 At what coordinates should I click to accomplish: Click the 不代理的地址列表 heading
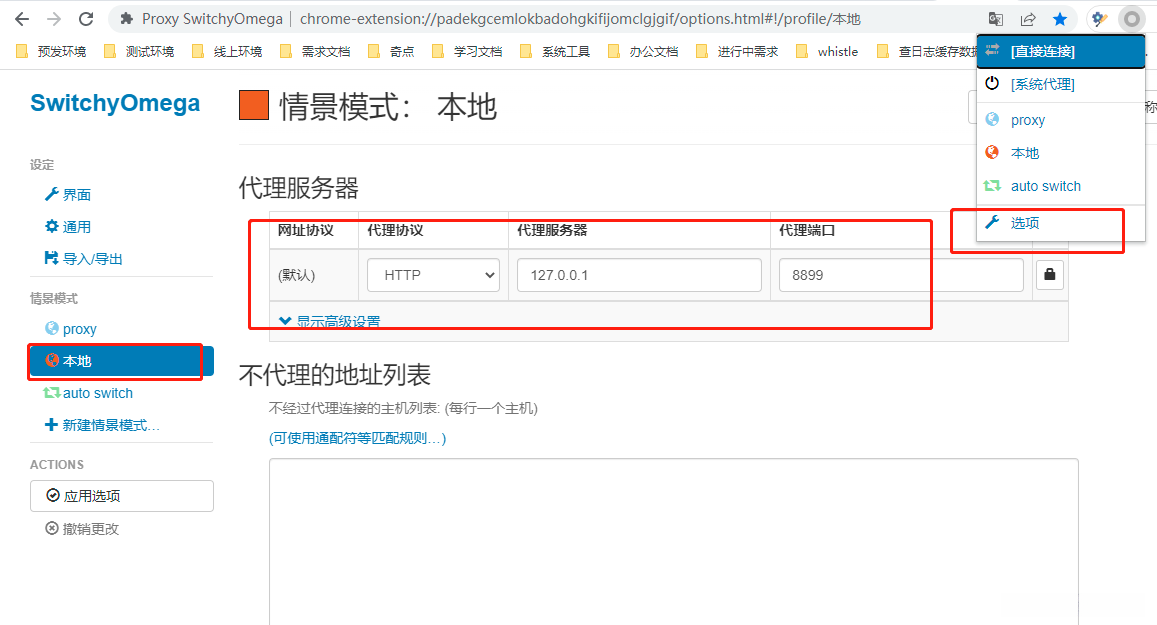coord(334,375)
